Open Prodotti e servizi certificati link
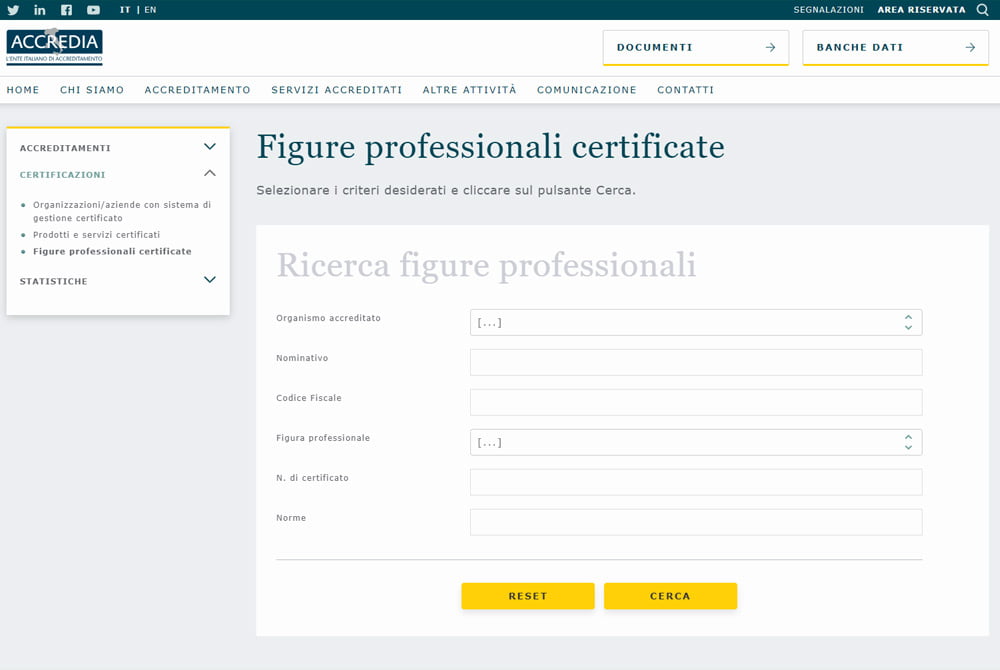 tap(96, 235)
